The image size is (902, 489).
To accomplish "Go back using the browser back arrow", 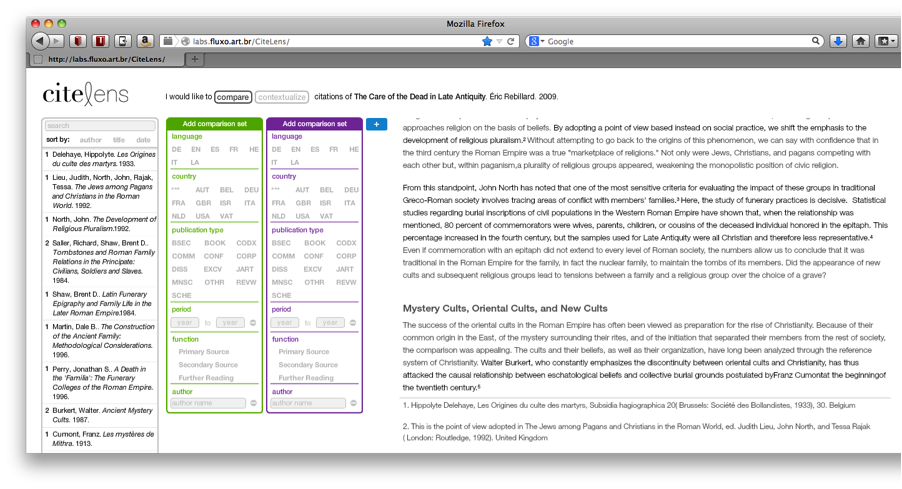I will (39, 41).
